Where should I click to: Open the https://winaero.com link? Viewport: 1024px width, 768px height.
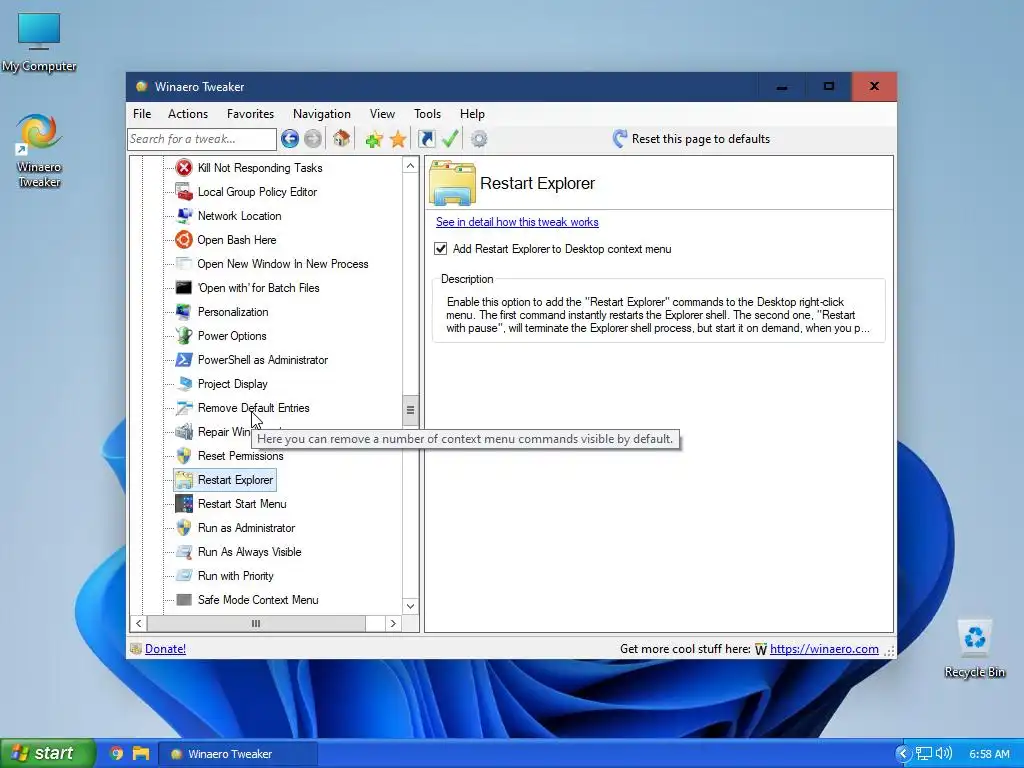point(824,648)
